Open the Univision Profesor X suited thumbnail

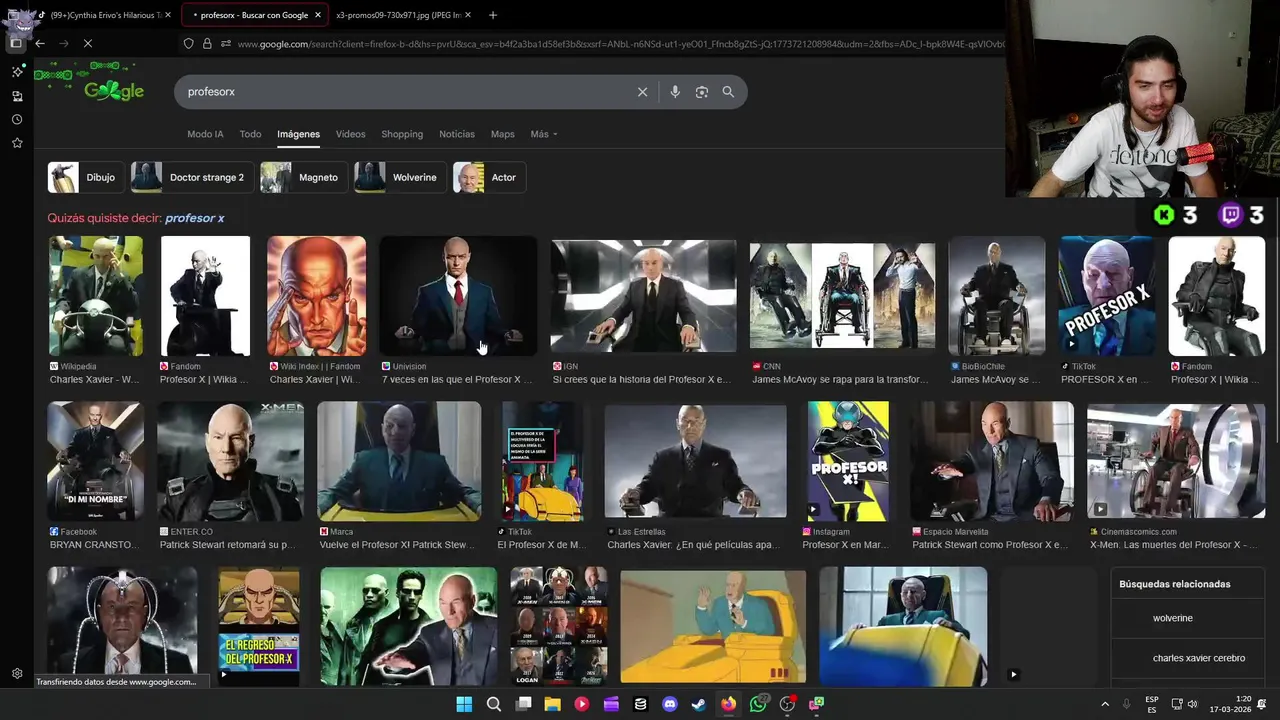click(459, 296)
